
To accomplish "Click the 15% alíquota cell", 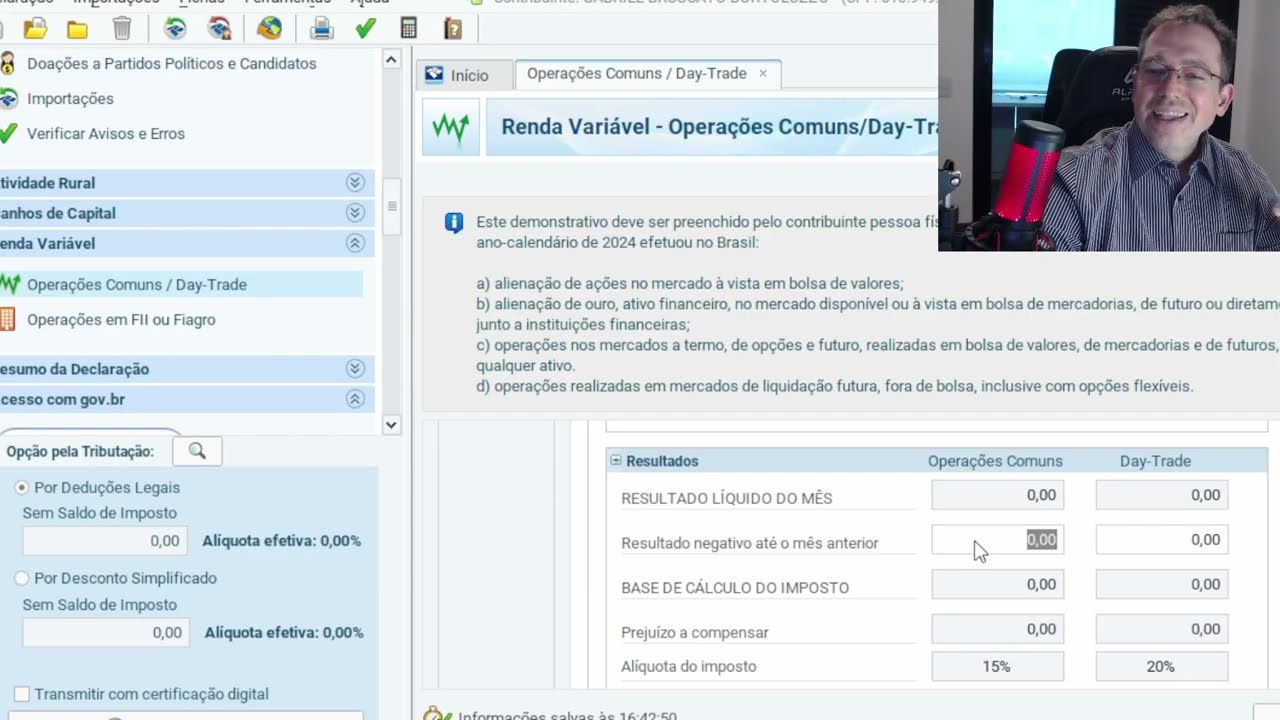I will [x=997, y=666].
